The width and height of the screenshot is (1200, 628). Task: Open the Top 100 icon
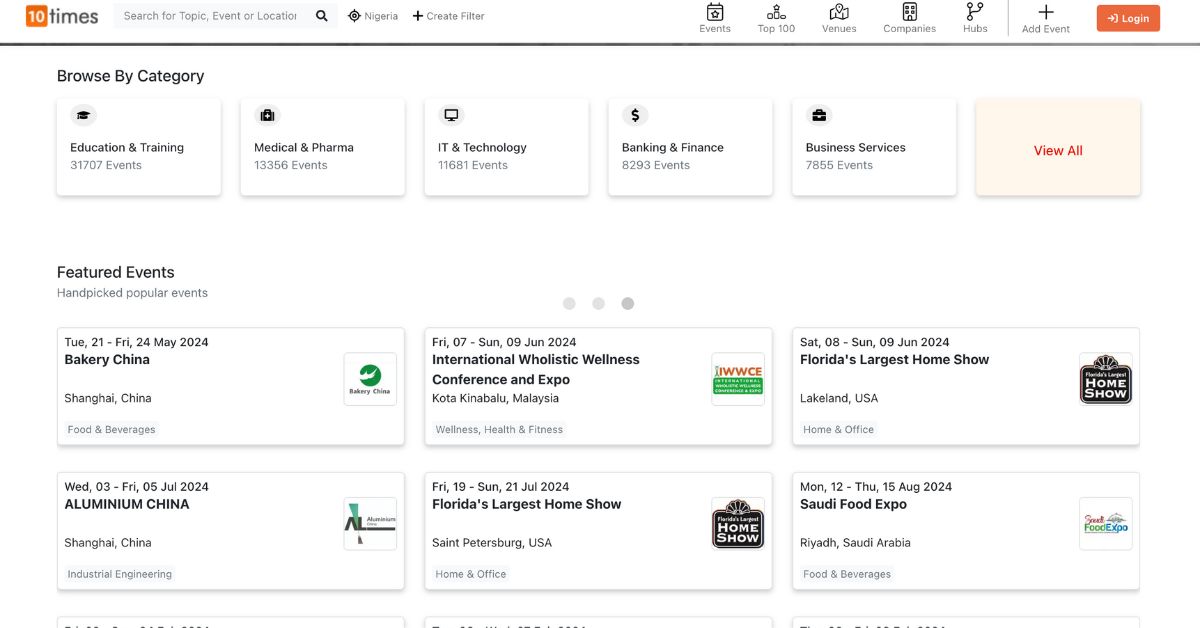776,13
